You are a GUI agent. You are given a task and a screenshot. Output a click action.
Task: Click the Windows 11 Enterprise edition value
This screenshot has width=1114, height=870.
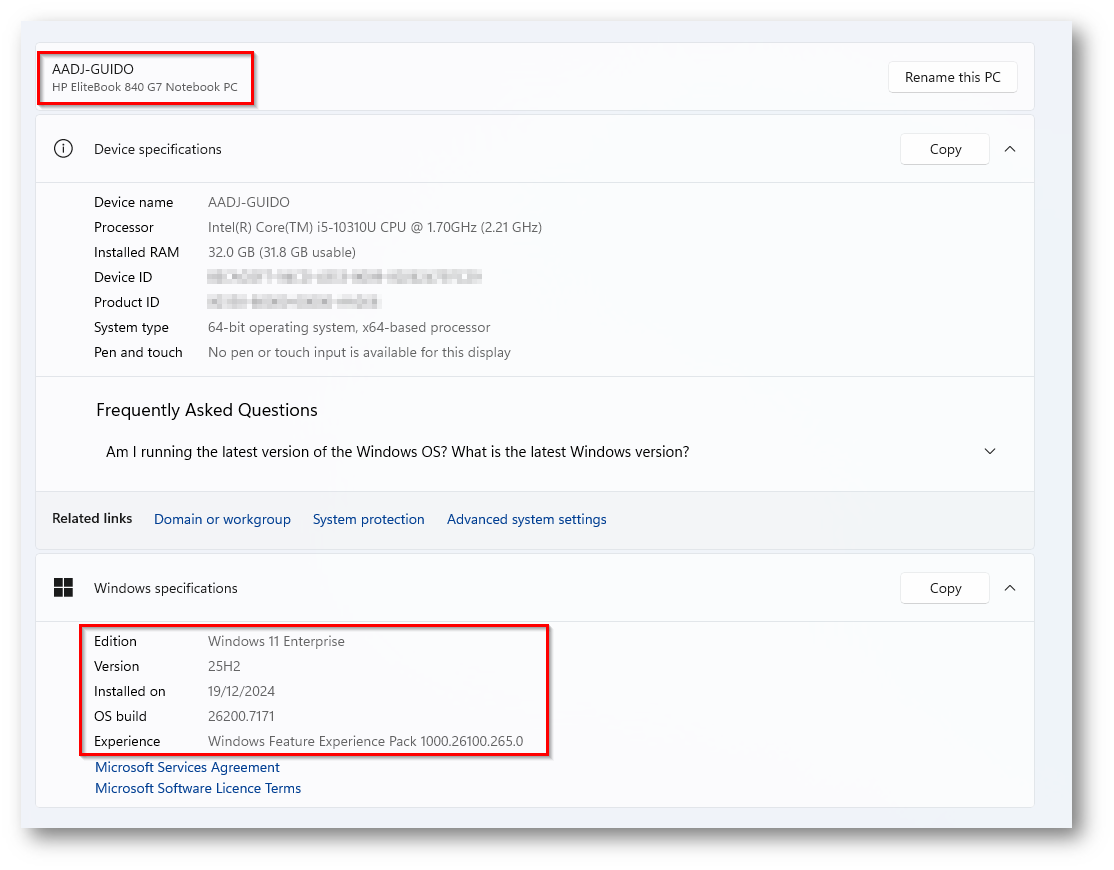click(x=276, y=641)
